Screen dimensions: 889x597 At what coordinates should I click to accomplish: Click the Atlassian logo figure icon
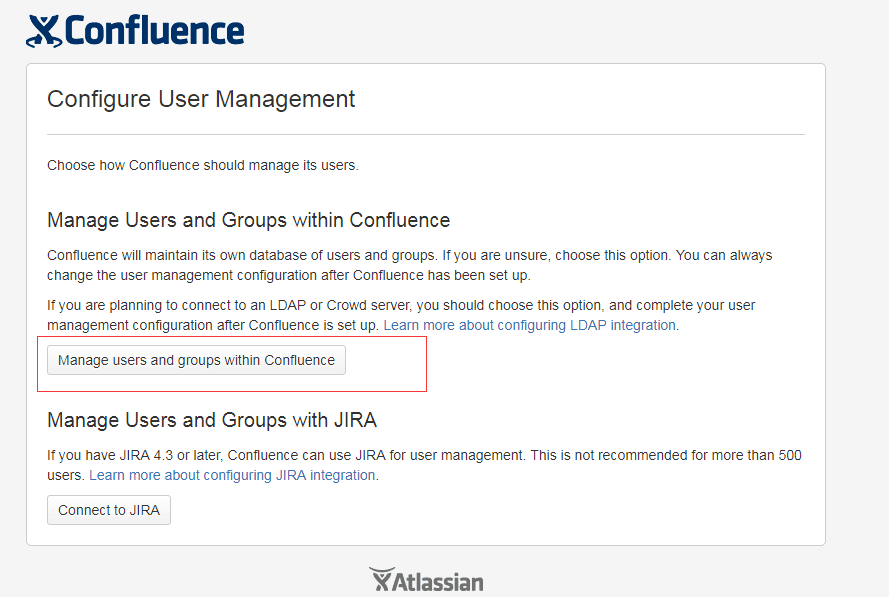(381, 579)
